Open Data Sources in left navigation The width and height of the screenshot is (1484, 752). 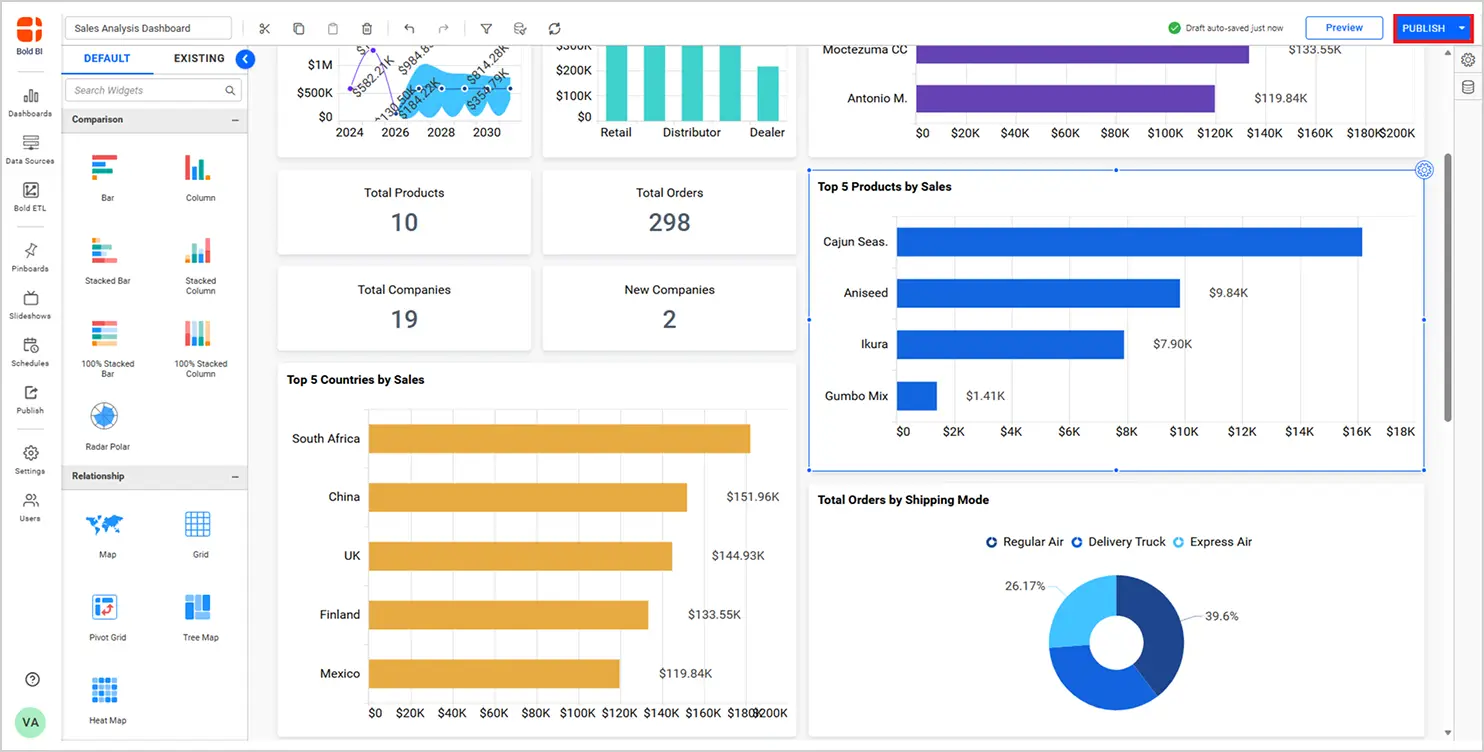[x=30, y=149]
